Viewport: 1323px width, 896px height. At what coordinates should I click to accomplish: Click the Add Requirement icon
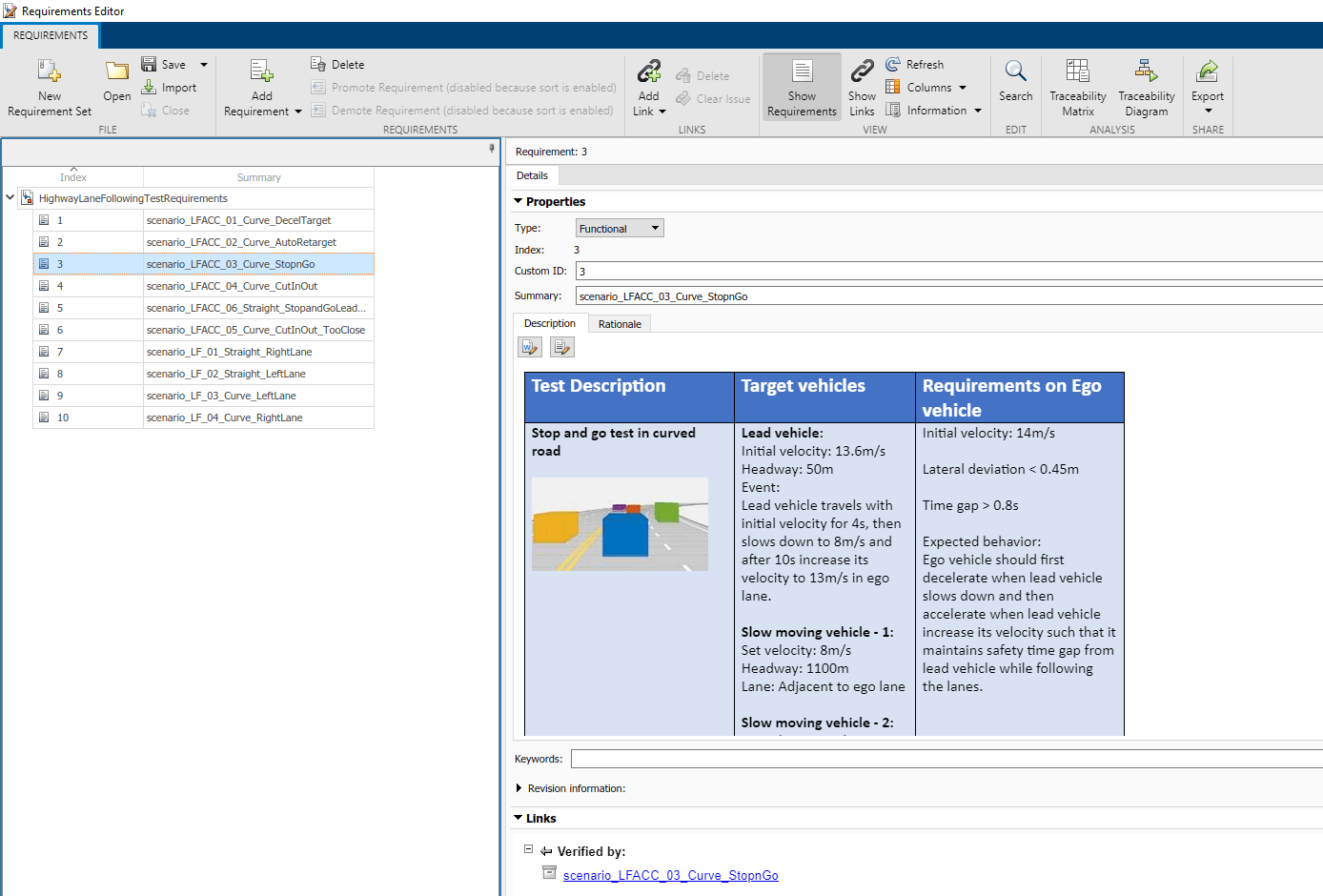[261, 71]
